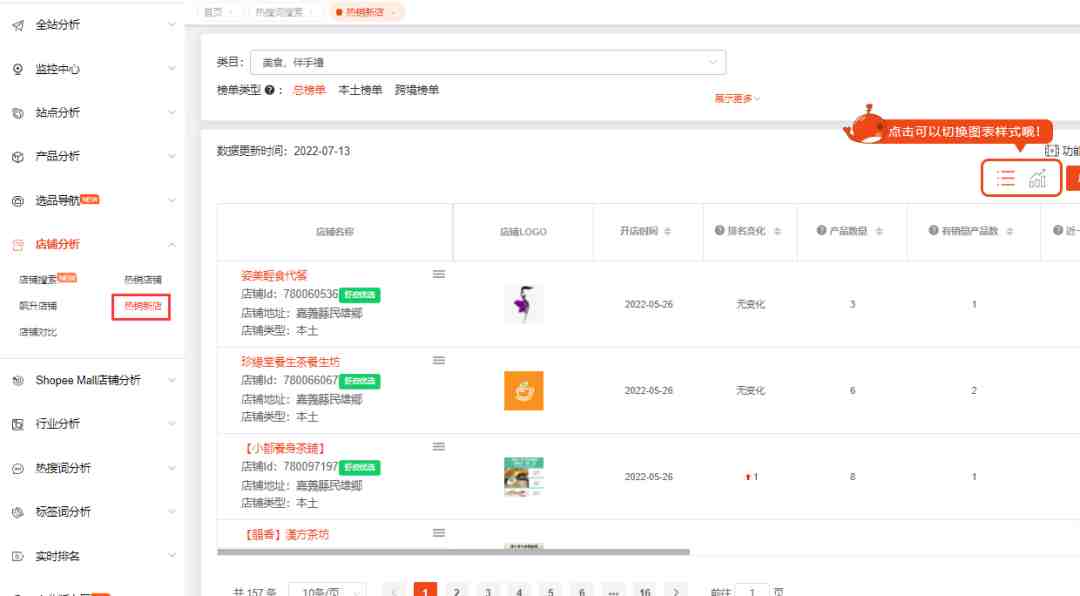Image resolution: width=1080 pixels, height=596 pixels.
Task: Click the help icon beside 产品数量 header
Action: 821,231
